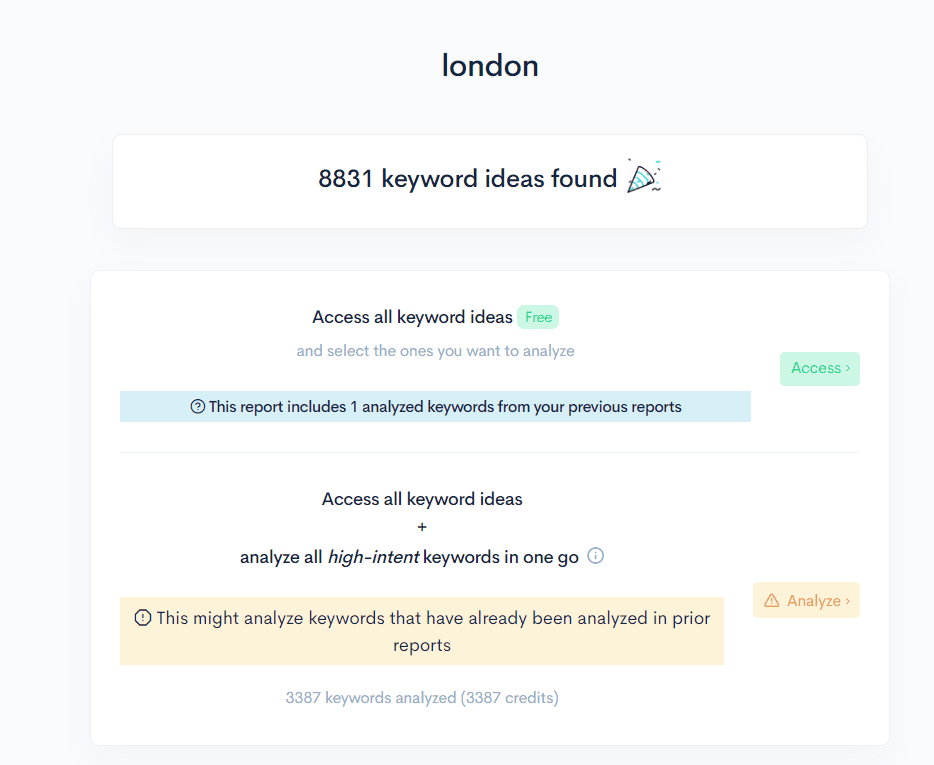Click the orange Analyze button
Viewport: 934px width, 765px height.
point(806,600)
